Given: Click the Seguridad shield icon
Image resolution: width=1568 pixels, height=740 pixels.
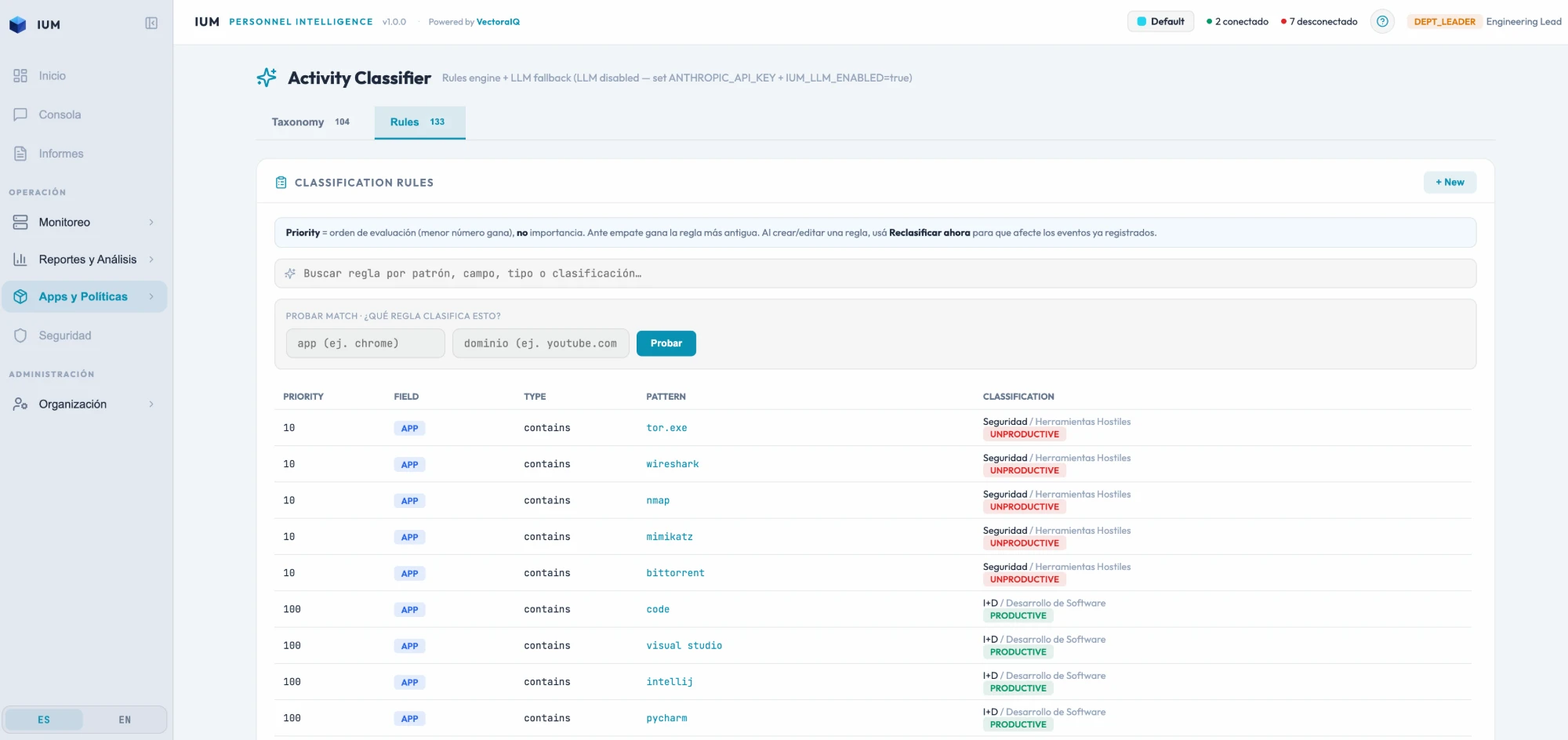Looking at the screenshot, I should 20,336.
